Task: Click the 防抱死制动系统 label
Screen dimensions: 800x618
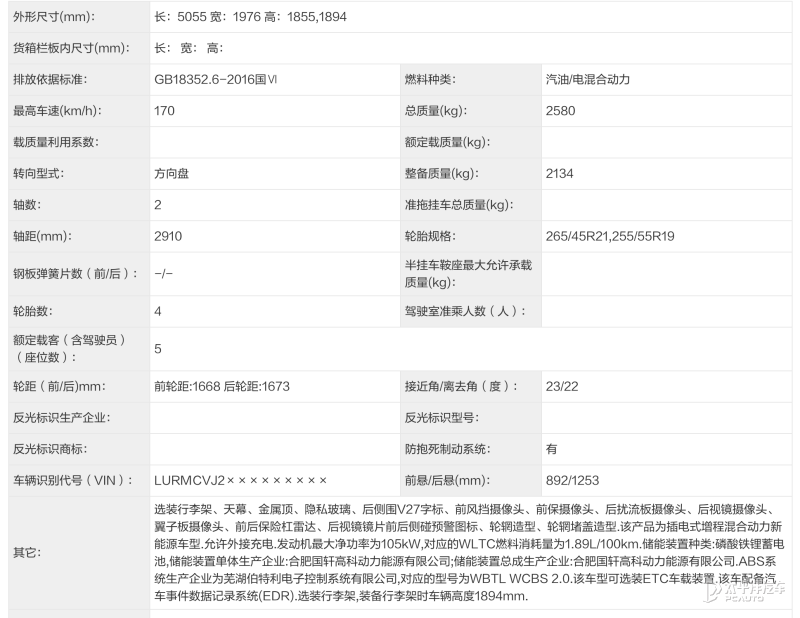Action: click(447, 449)
